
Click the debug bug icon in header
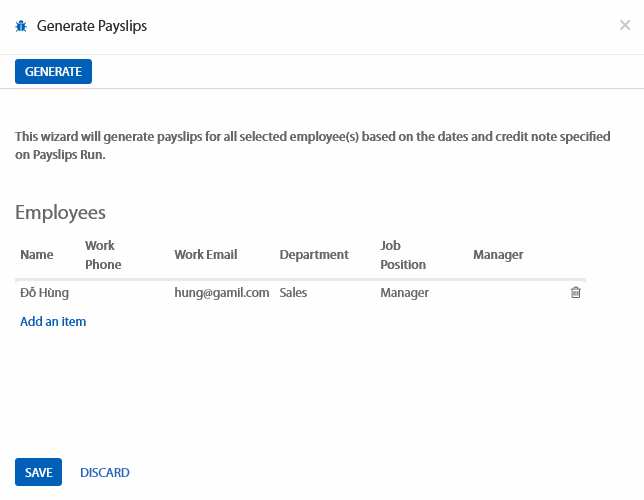point(21,26)
